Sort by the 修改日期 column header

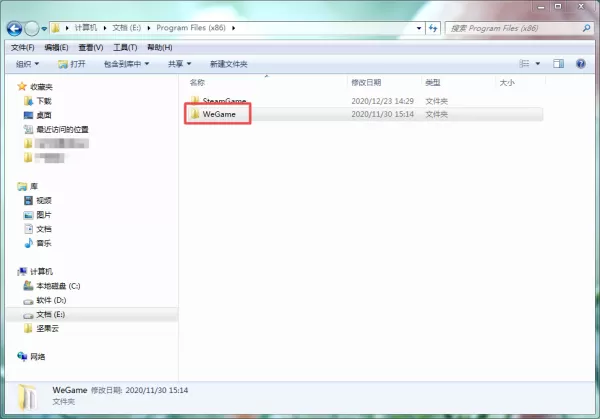point(366,82)
